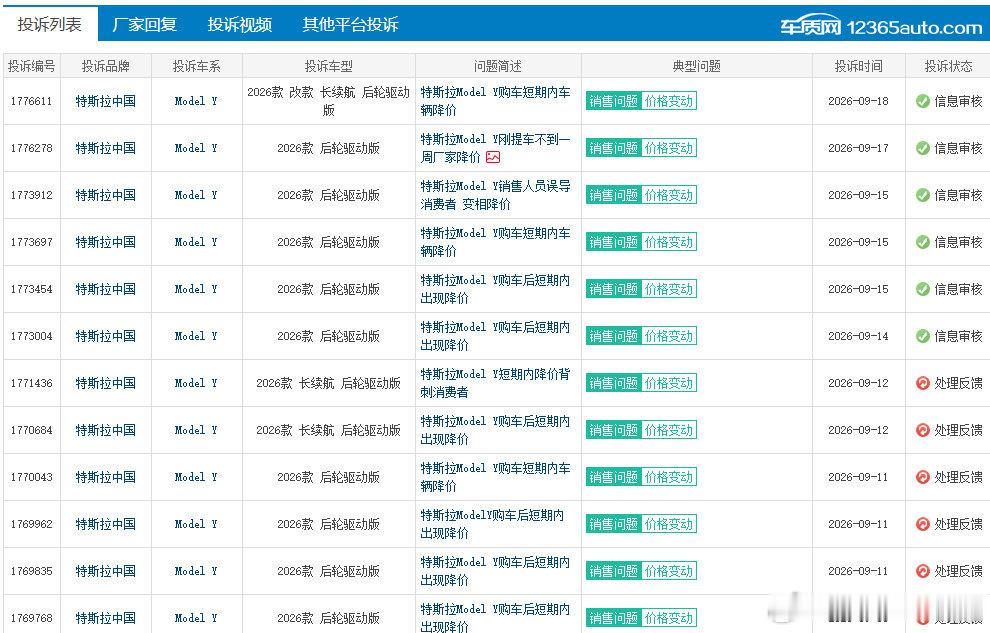
Task: Open the 其他平台投诉 tab
Action: (350, 25)
